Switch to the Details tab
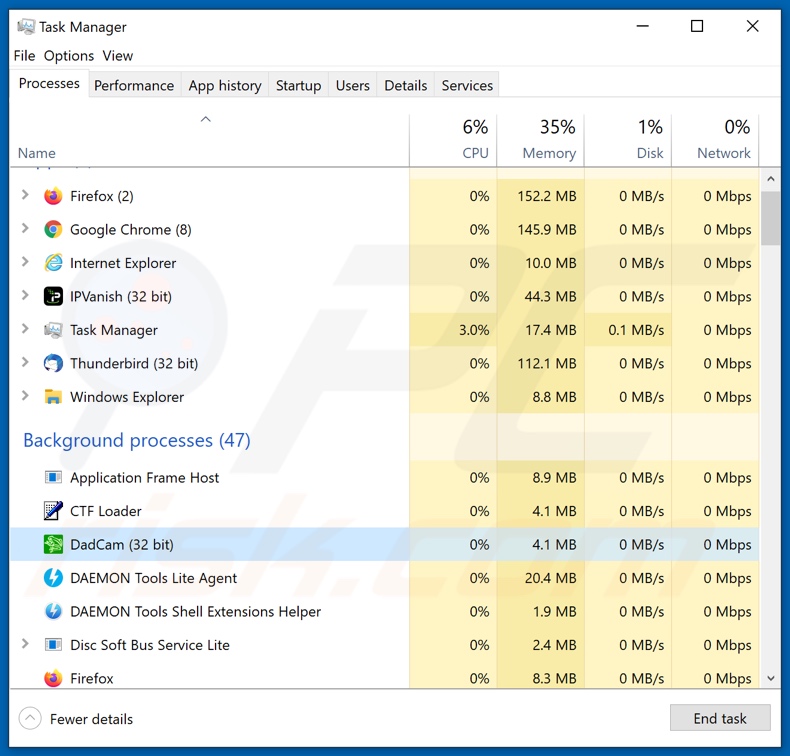790x756 pixels. tap(406, 85)
